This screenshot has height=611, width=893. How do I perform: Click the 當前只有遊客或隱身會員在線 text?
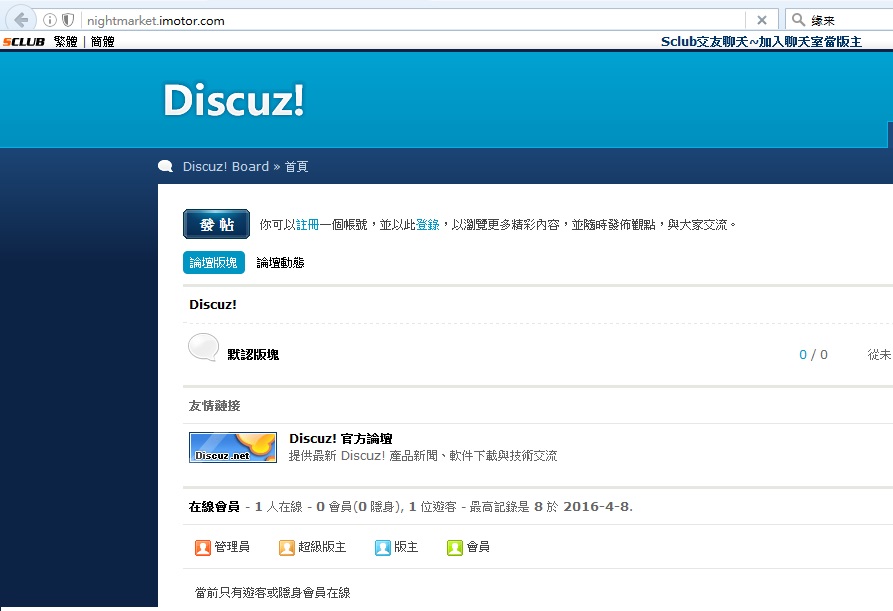point(272,593)
